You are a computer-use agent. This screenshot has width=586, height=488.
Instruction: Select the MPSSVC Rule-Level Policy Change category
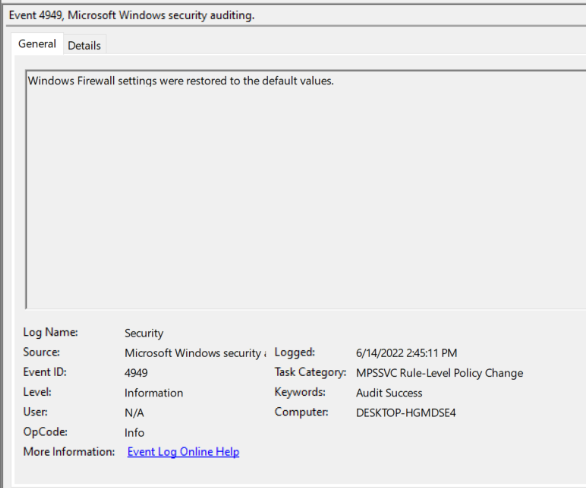440,373
